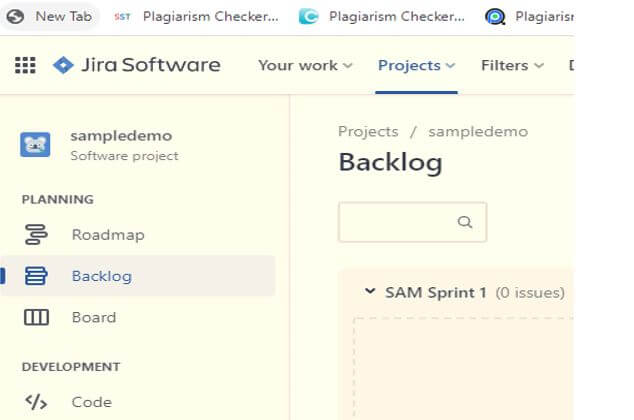Collapse the SAM Sprint 1 section
Screen dimensions: 634x420
pos(369,292)
